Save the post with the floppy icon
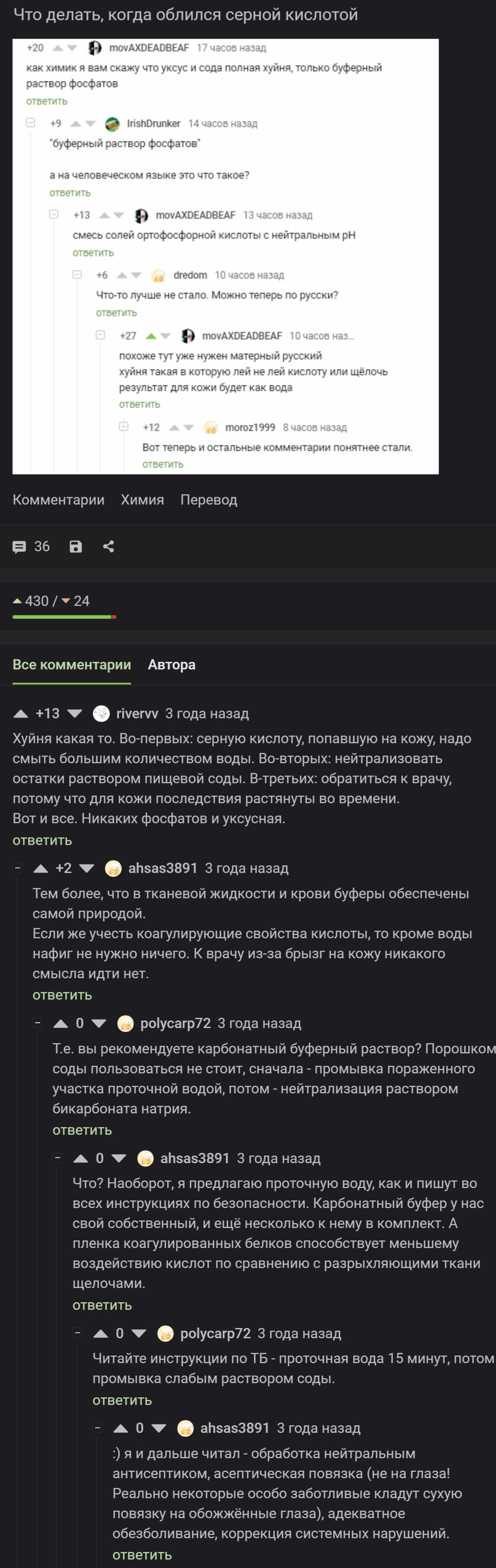 click(75, 547)
